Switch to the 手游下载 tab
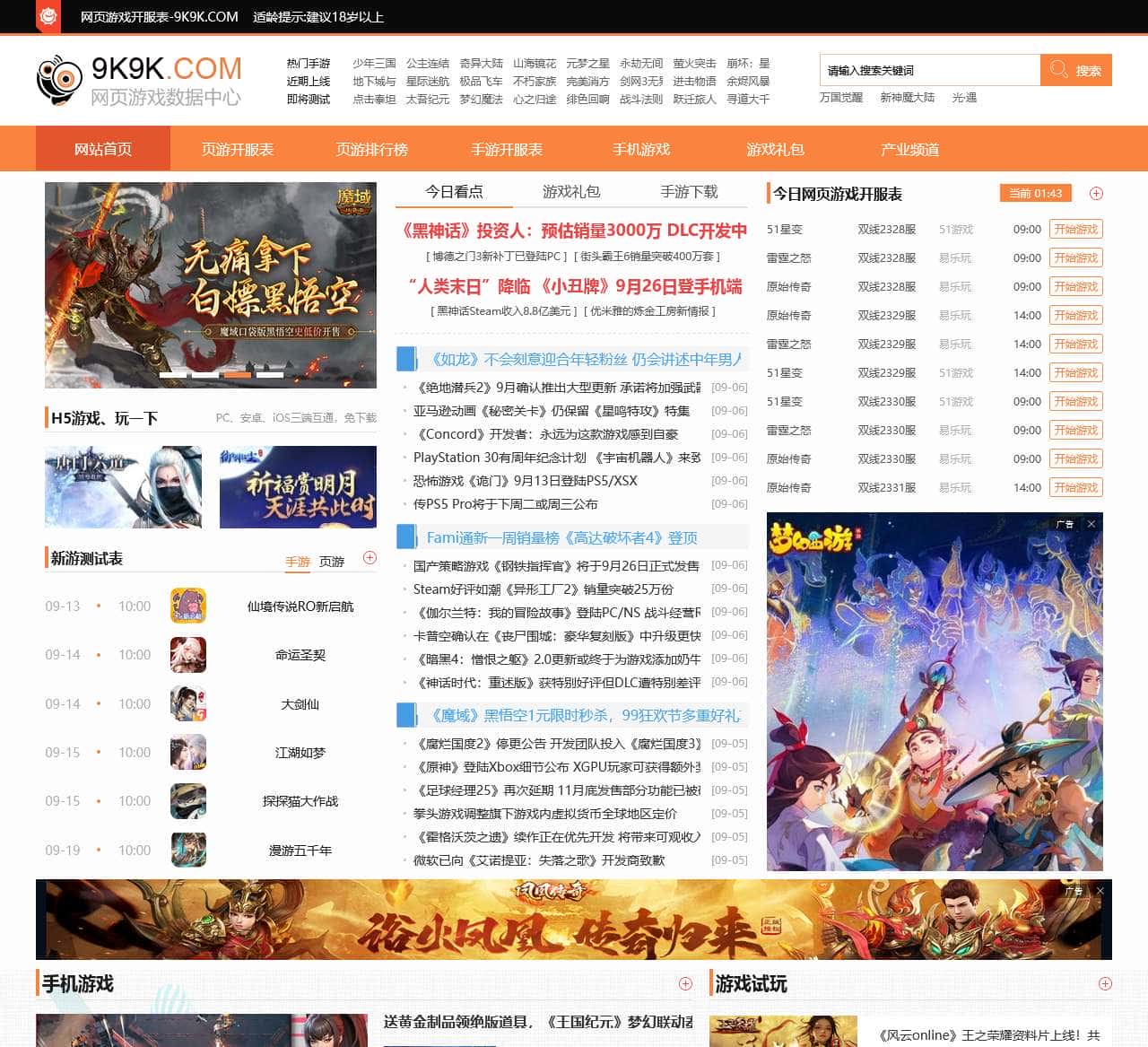 pyautogui.click(x=689, y=192)
